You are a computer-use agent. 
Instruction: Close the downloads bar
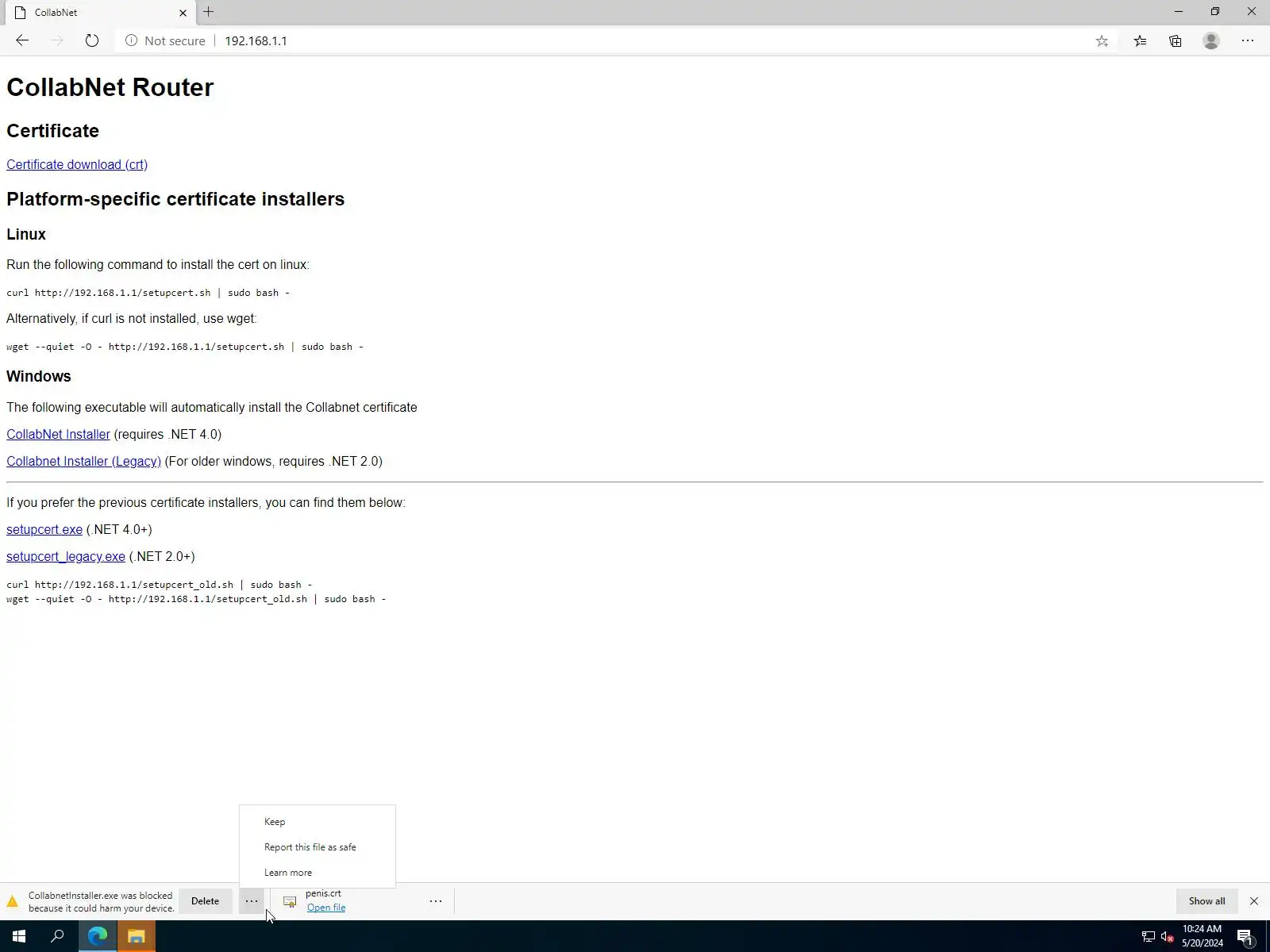pyautogui.click(x=1254, y=901)
